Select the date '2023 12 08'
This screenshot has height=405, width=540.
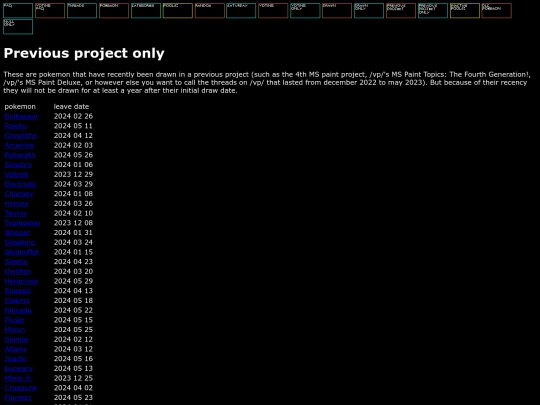pyautogui.click(x=73, y=223)
